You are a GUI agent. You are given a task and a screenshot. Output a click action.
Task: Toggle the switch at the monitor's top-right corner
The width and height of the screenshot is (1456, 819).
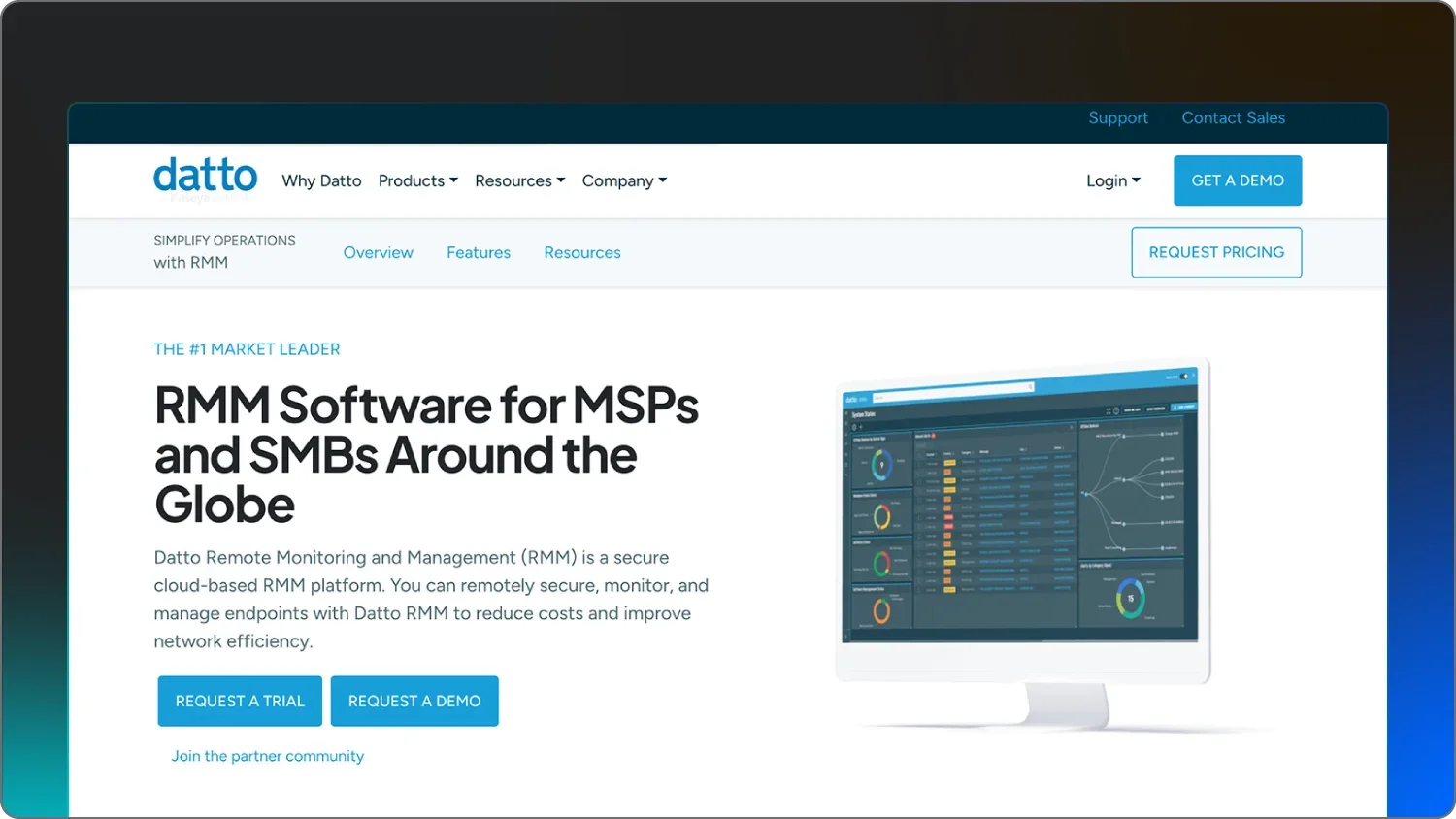click(1185, 377)
